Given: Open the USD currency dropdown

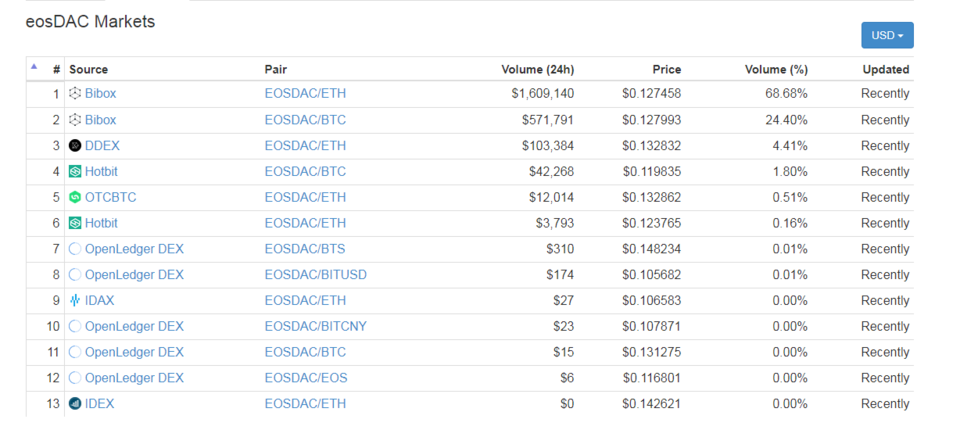Looking at the screenshot, I should [887, 36].
